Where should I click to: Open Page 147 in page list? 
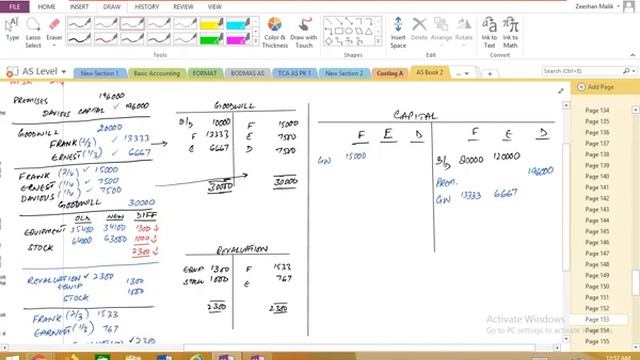pyautogui.click(x=597, y=253)
